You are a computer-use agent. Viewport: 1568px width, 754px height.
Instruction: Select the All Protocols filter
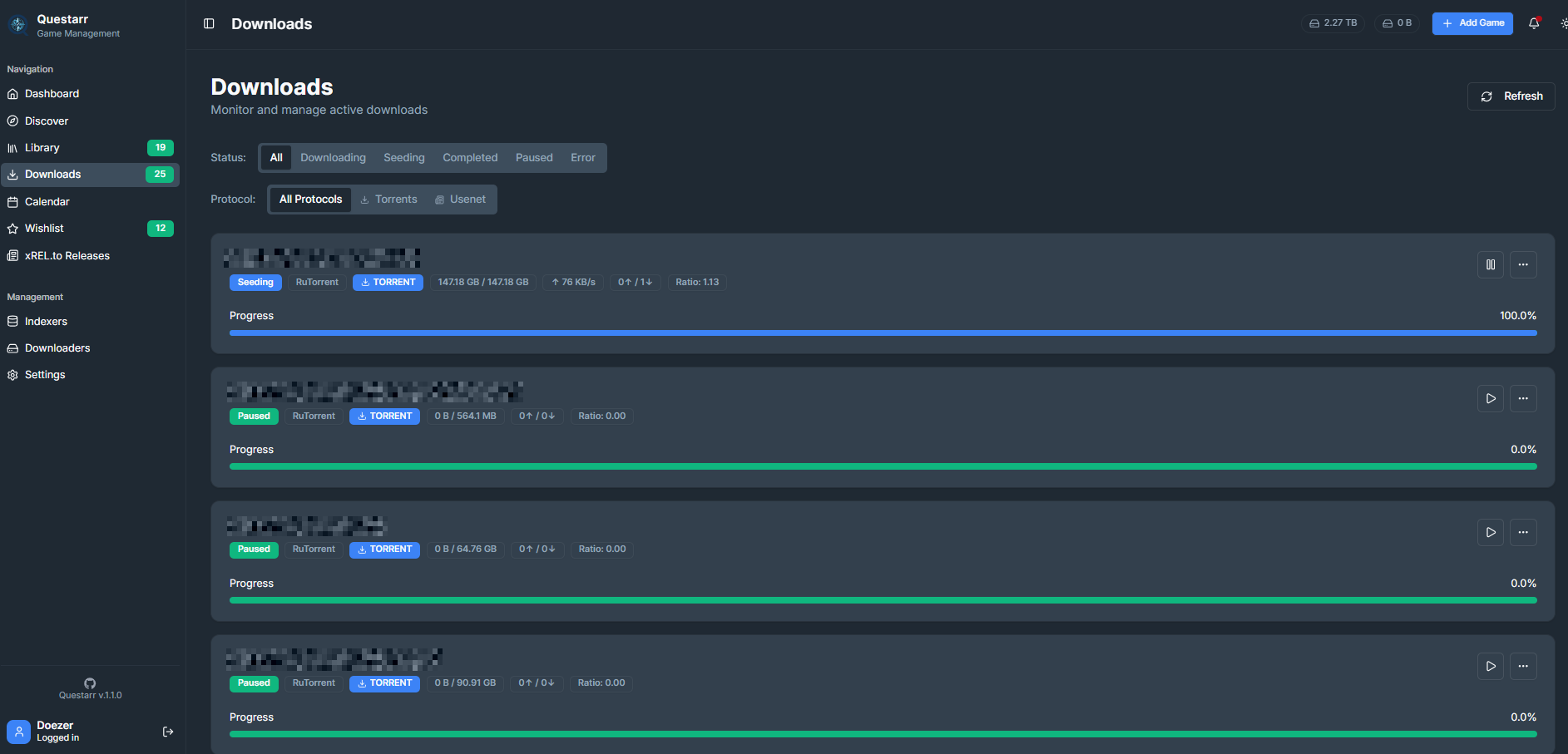(x=310, y=200)
